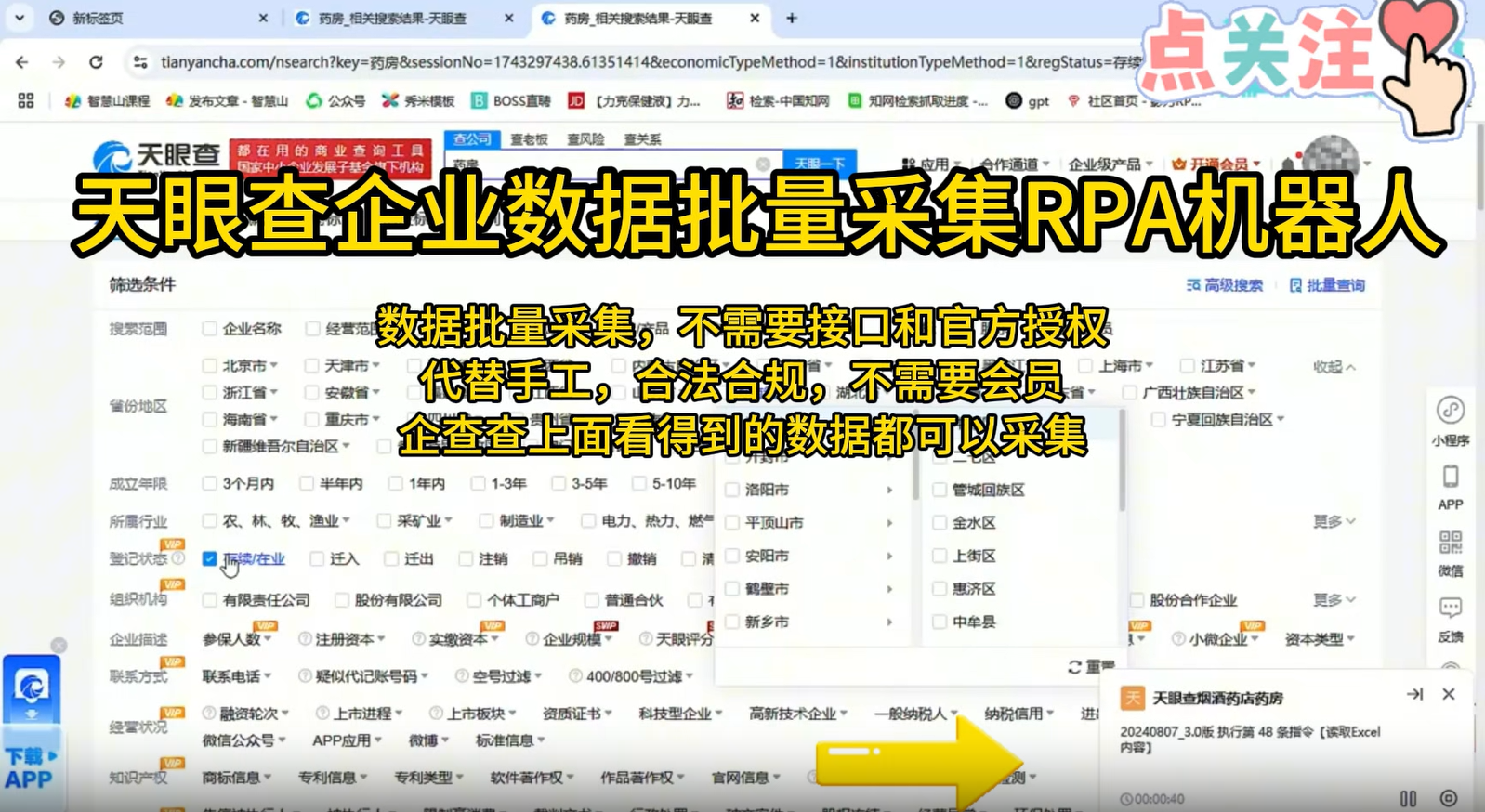This screenshot has width=1485, height=812.
Task: Check the 个体工商户 checkbox
Action: 474,599
